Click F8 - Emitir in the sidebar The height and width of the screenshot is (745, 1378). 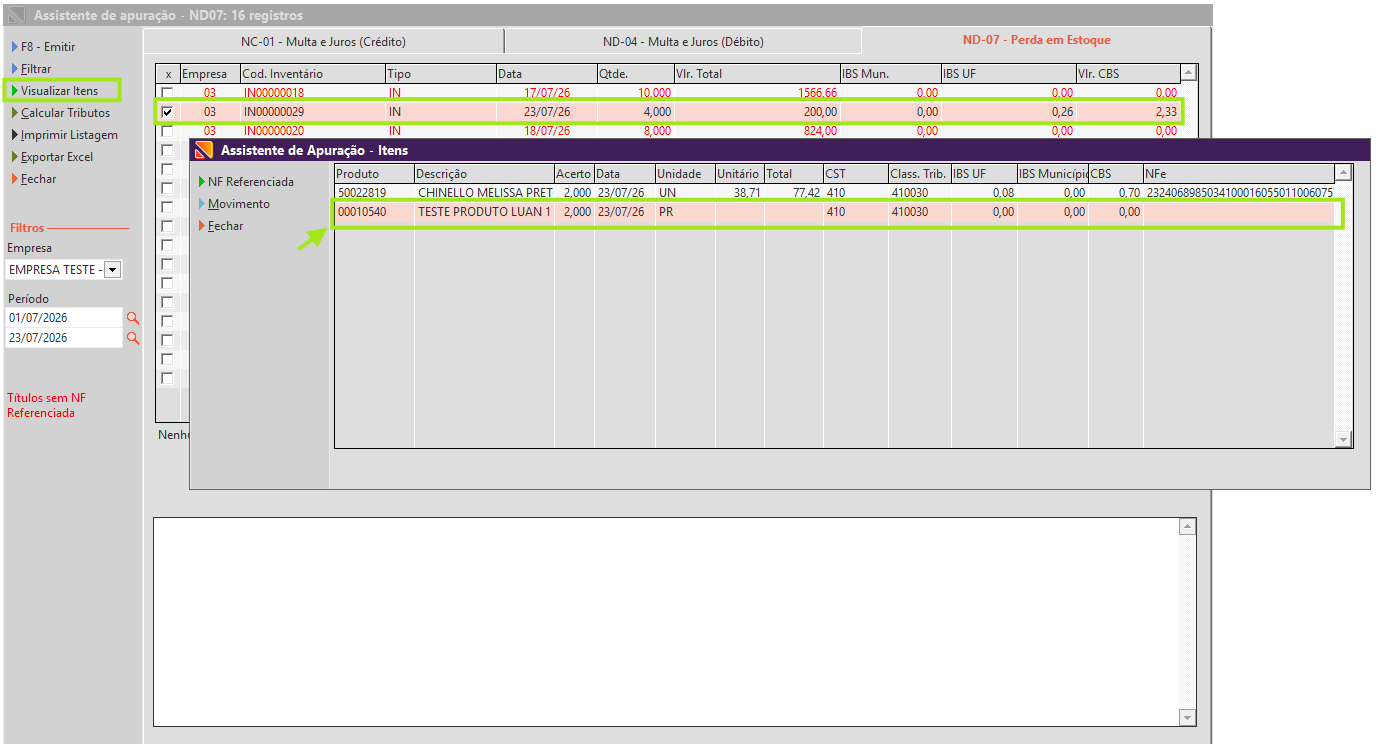pyautogui.click(x=47, y=47)
